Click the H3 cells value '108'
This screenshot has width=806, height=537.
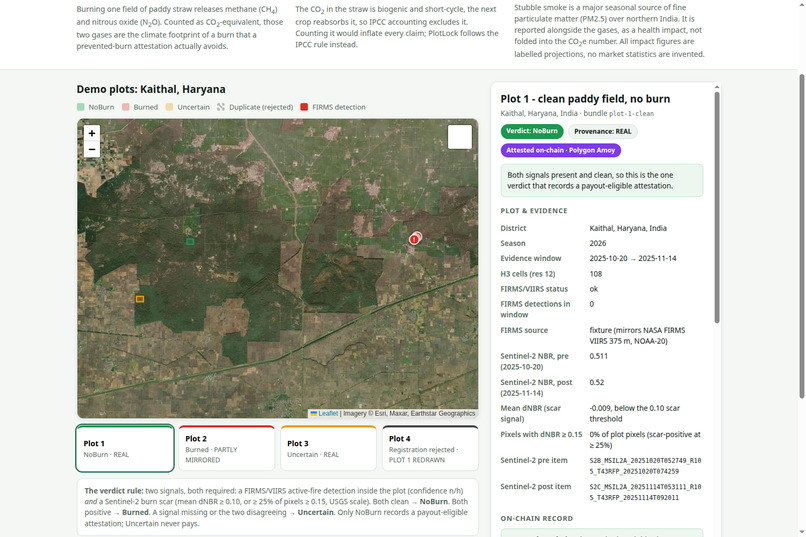pyautogui.click(x=596, y=274)
